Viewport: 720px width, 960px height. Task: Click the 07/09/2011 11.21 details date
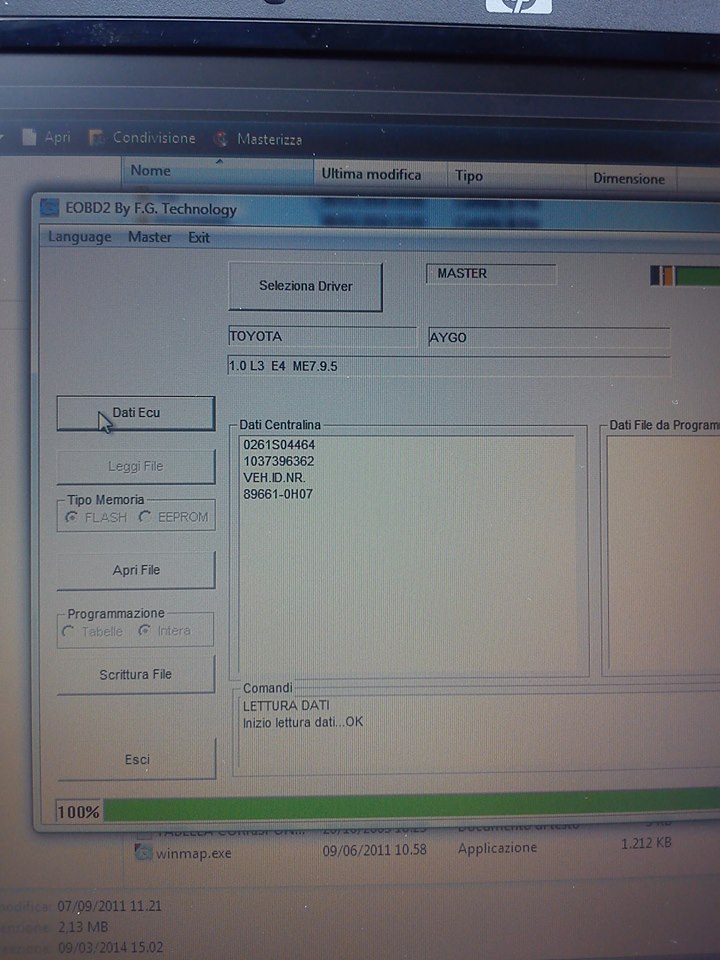110,906
